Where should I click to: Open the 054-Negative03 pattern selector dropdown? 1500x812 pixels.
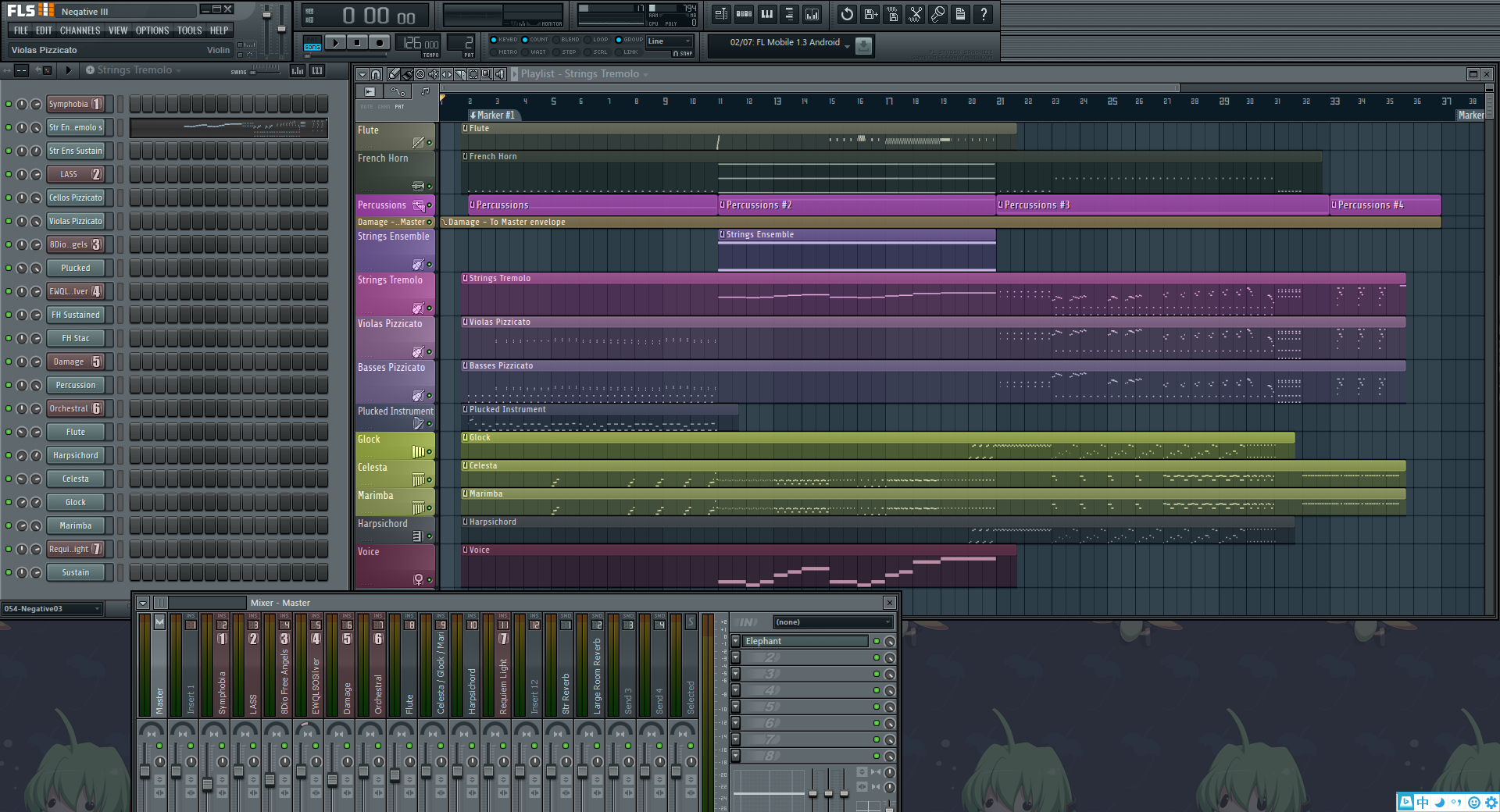[x=52, y=609]
